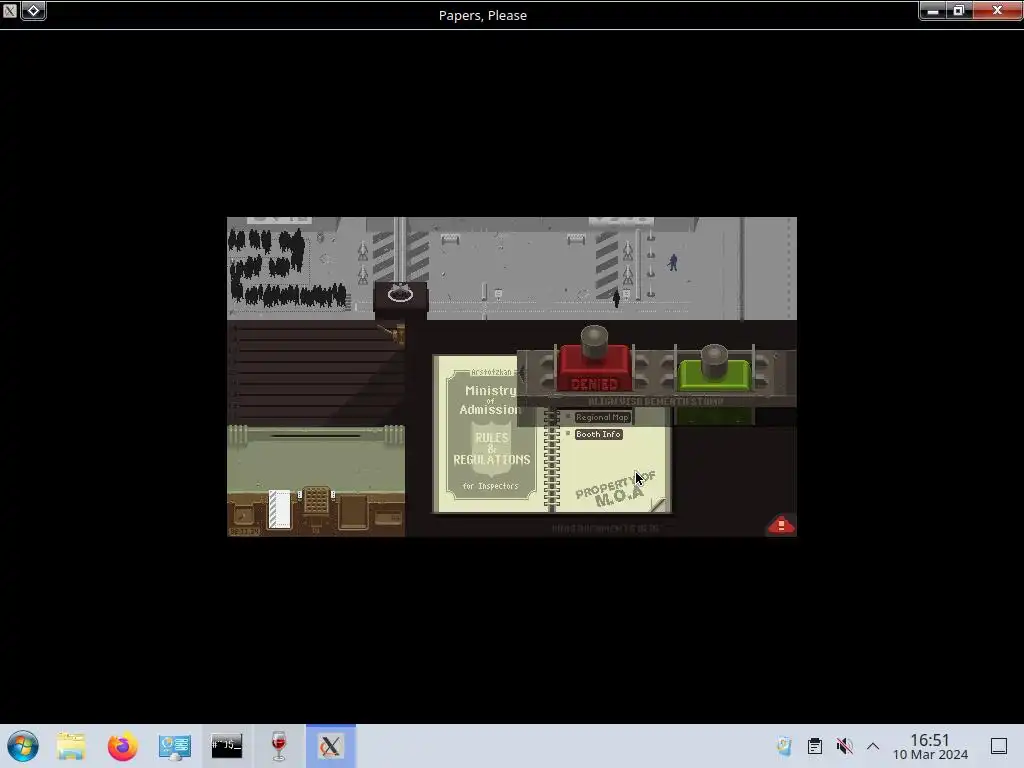
Task: Click the rulebook cover page
Action: pos(491,435)
